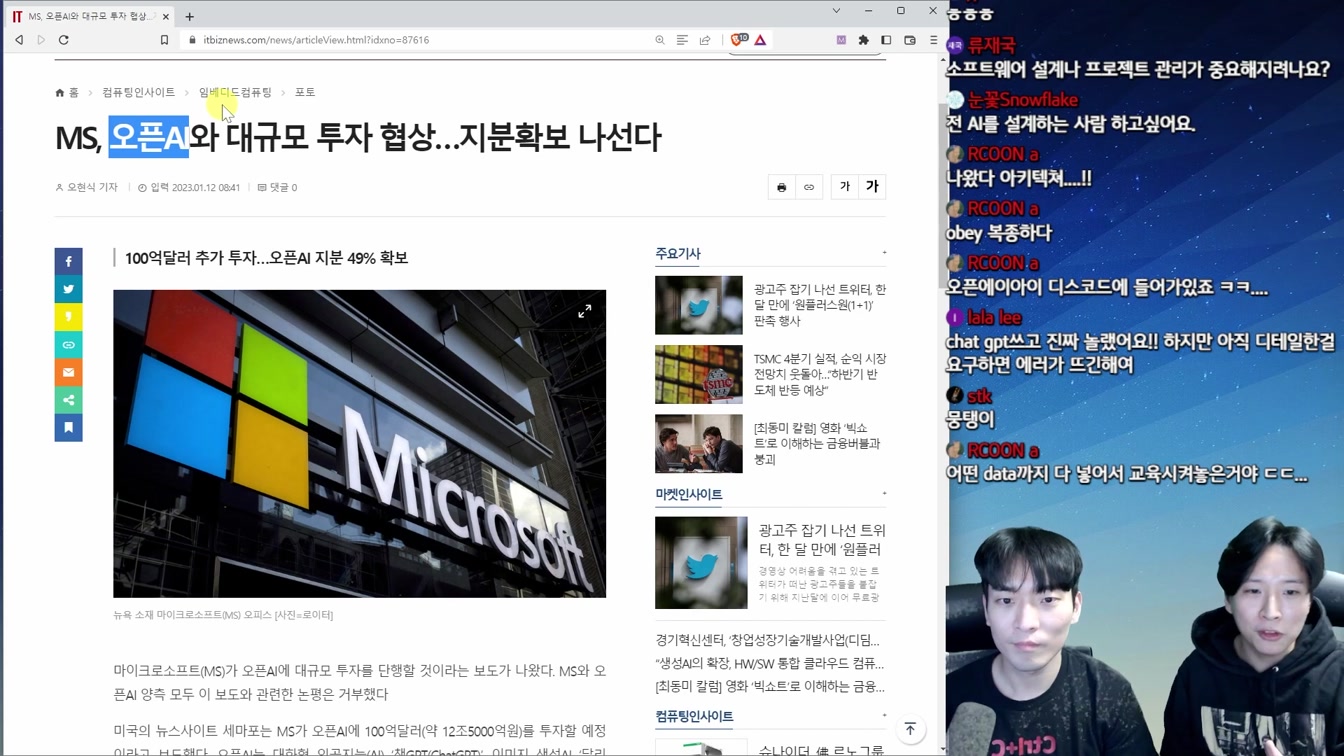1344x756 pixels.
Task: Open the tab search chevron dropdown
Action: [x=836, y=11]
